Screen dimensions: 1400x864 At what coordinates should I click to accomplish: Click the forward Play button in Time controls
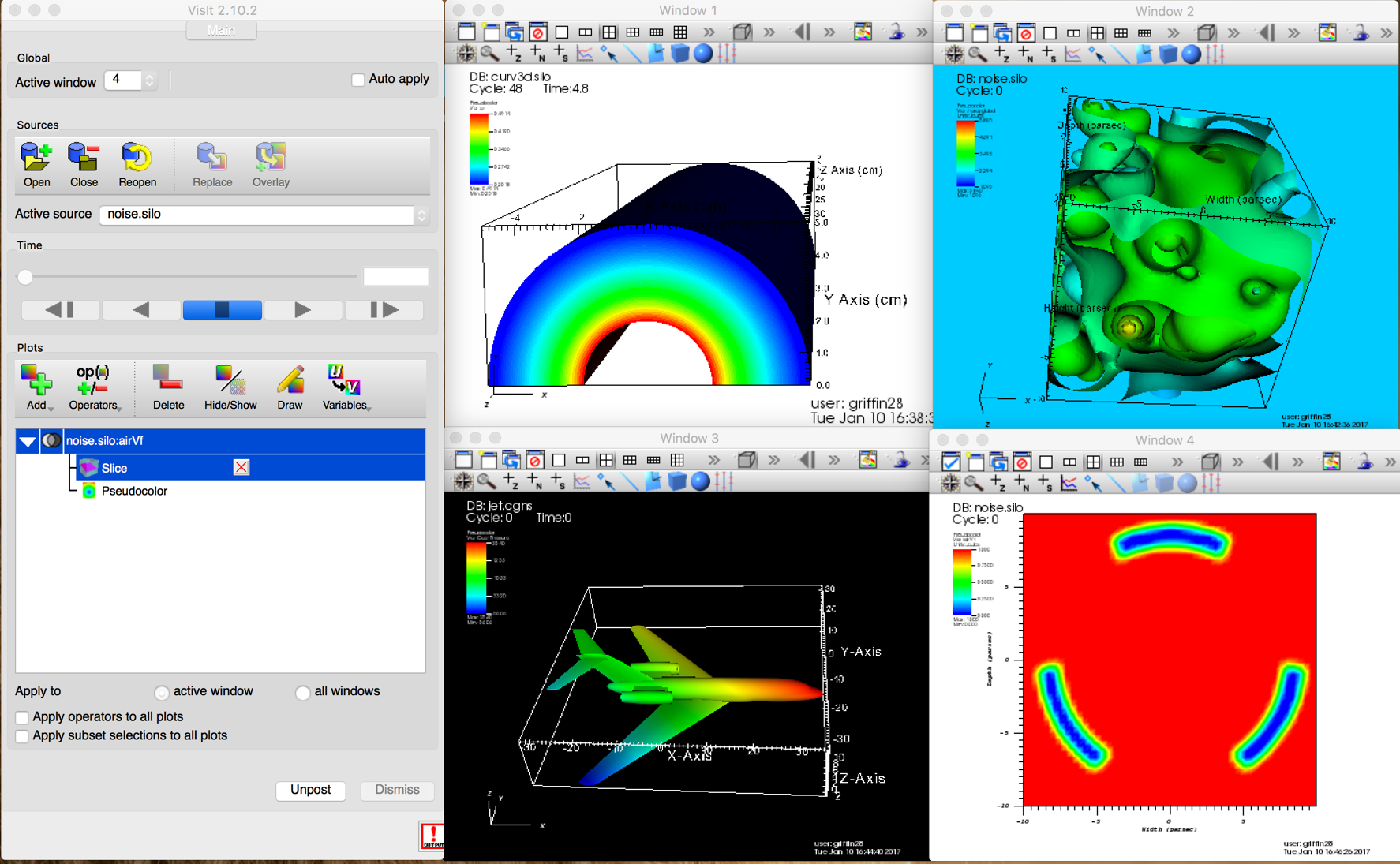point(303,310)
